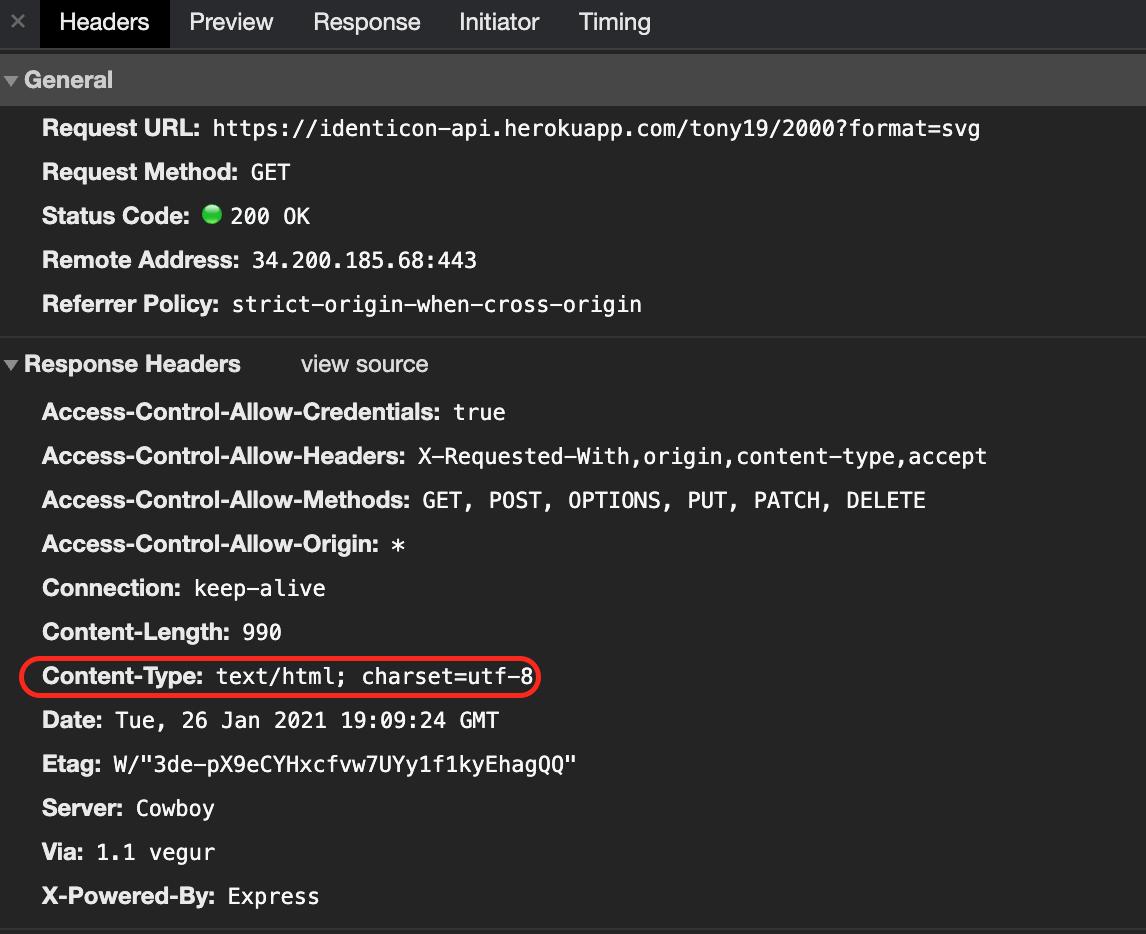Switch to the Response tab
Image resolution: width=1146 pixels, height=934 pixels.
[366, 22]
